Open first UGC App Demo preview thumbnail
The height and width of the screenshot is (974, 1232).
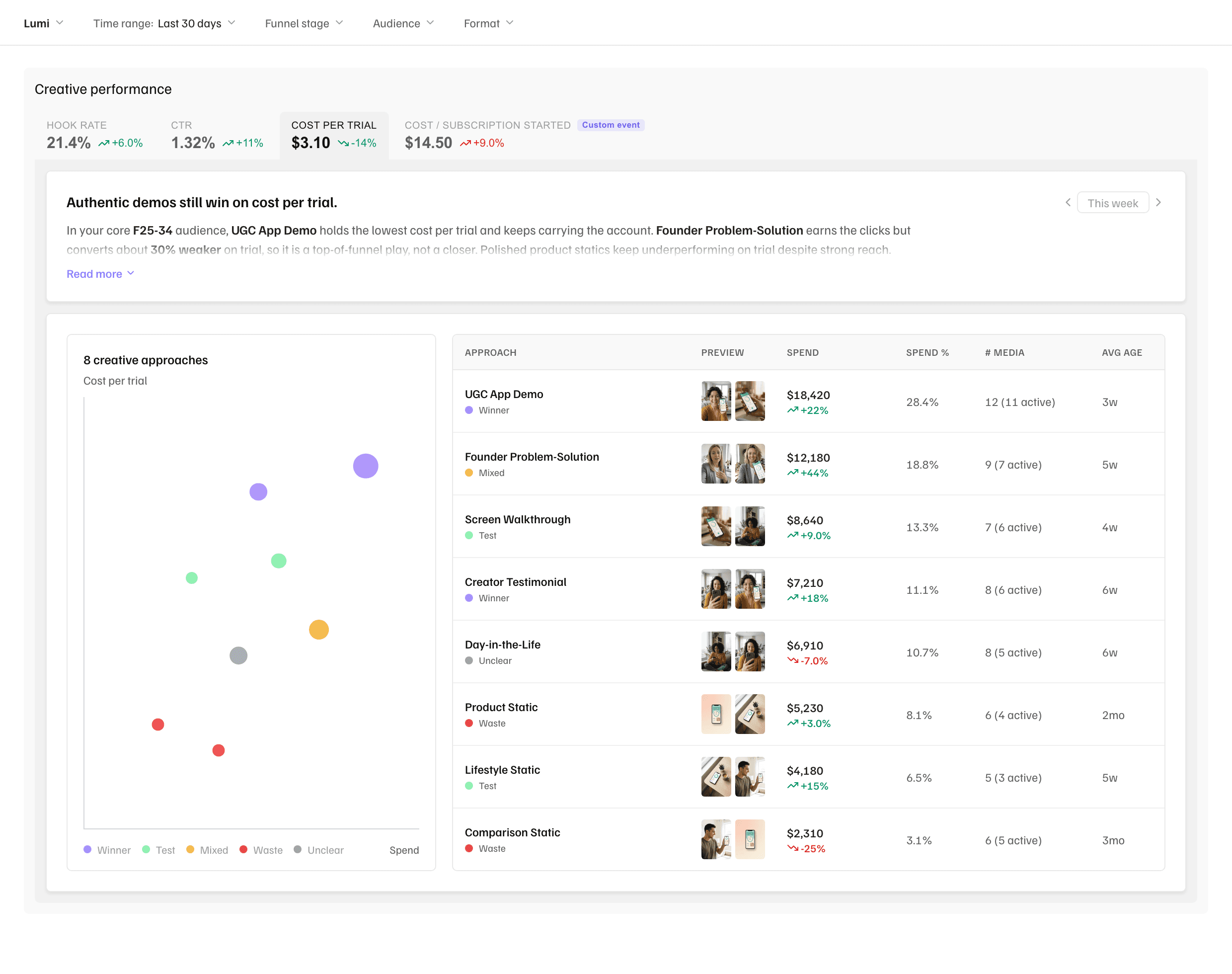[x=716, y=401]
